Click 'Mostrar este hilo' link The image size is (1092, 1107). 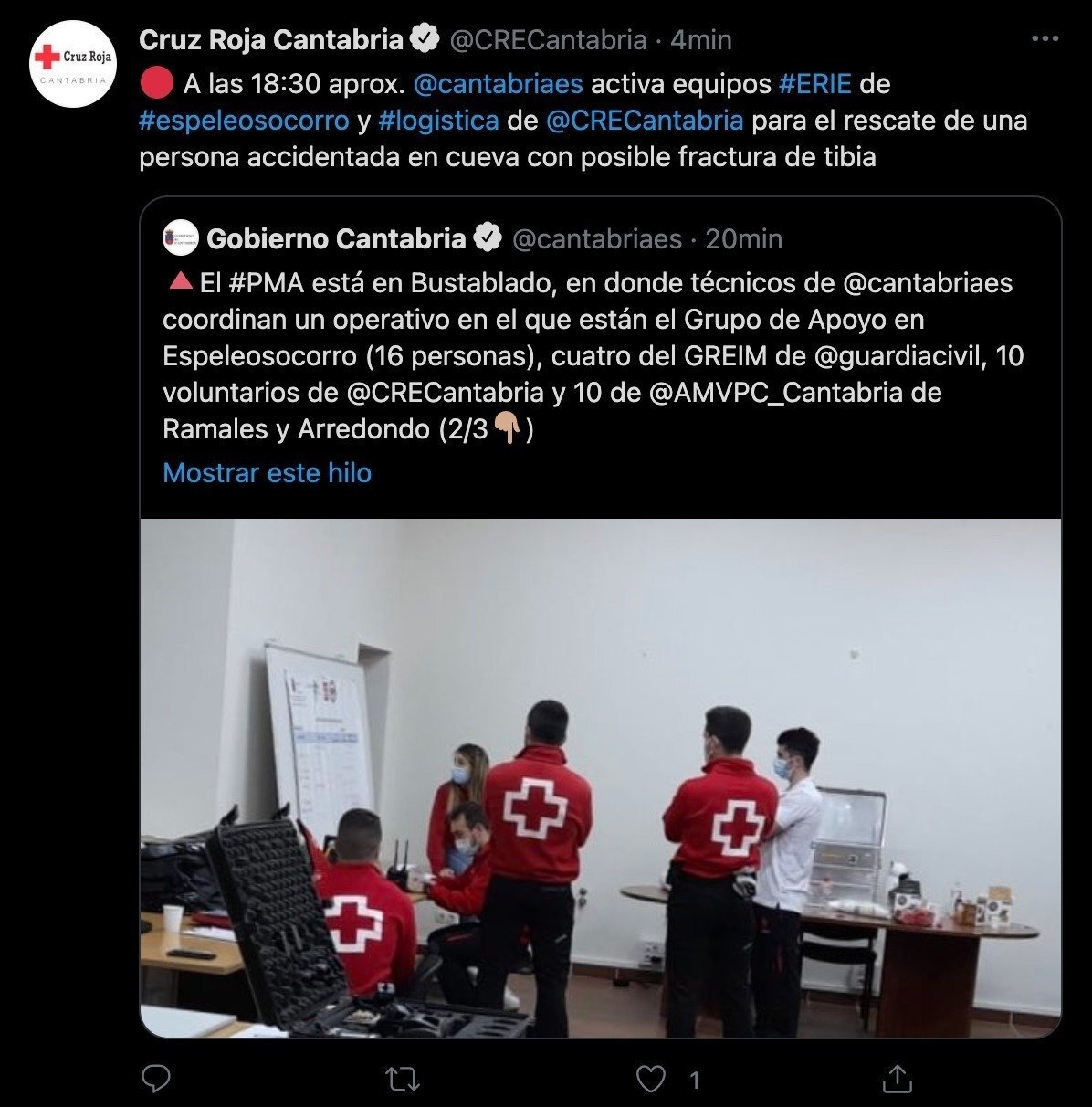tap(268, 473)
